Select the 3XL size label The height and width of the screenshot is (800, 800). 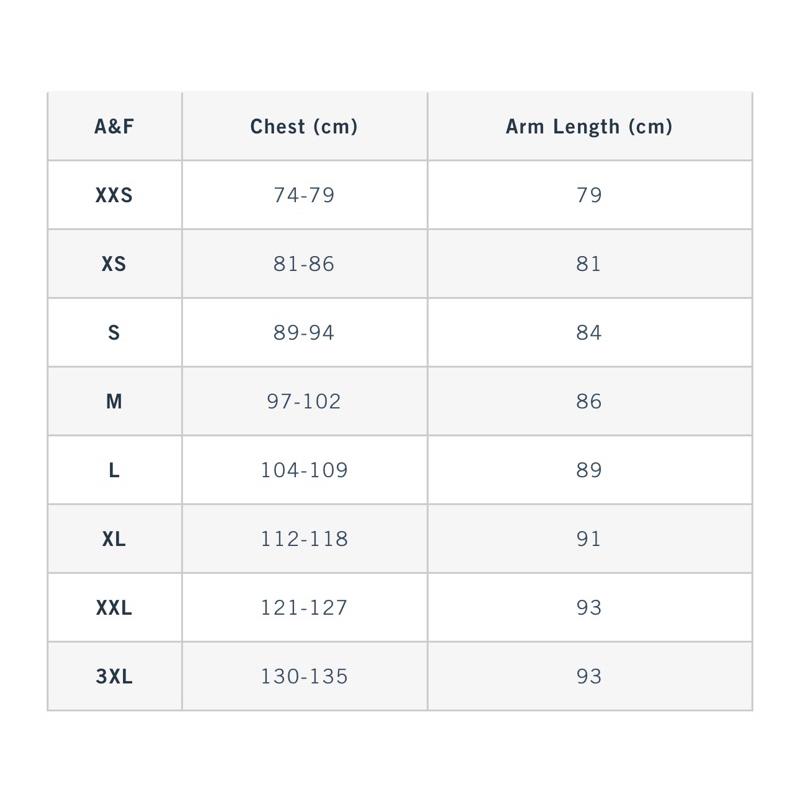[114, 677]
